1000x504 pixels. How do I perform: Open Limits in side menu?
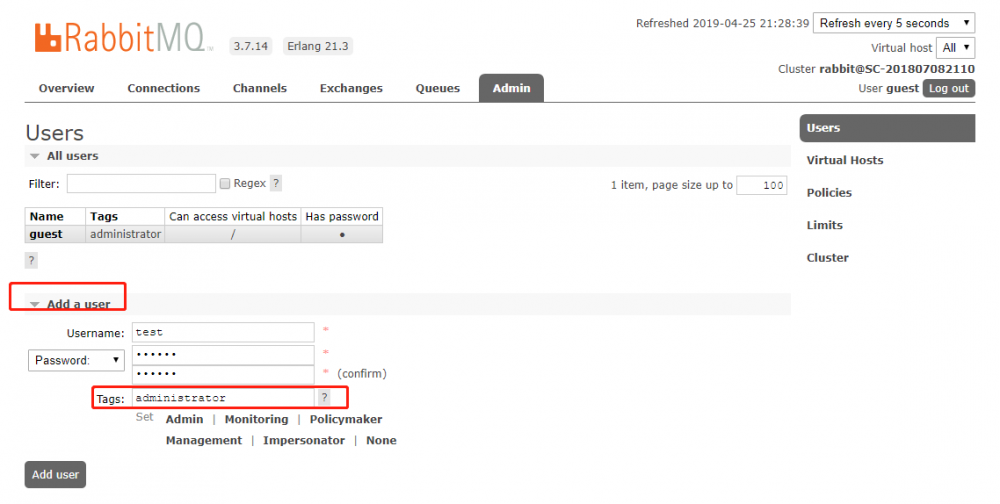824,225
